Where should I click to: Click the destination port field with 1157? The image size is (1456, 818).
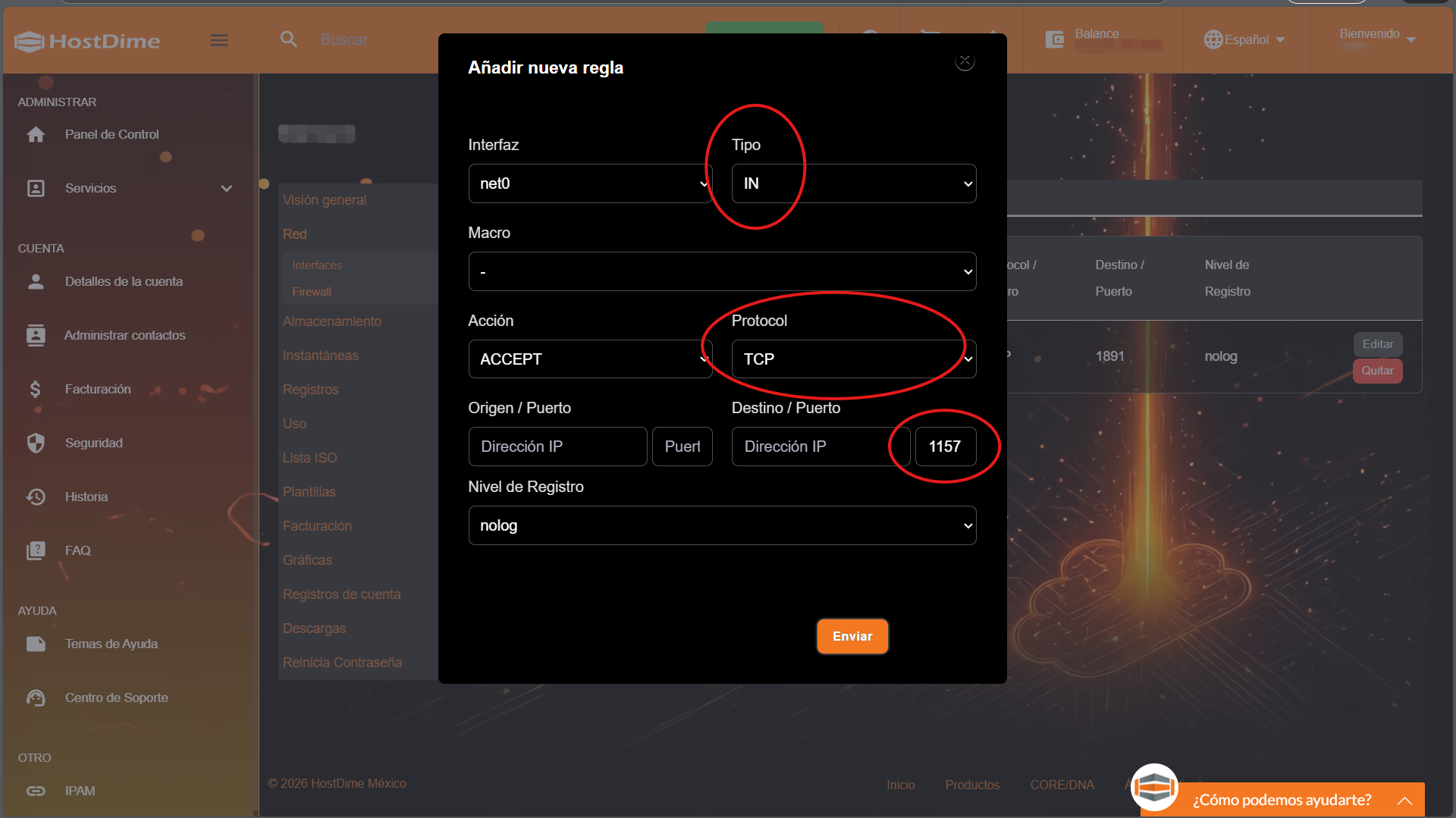[x=945, y=447]
